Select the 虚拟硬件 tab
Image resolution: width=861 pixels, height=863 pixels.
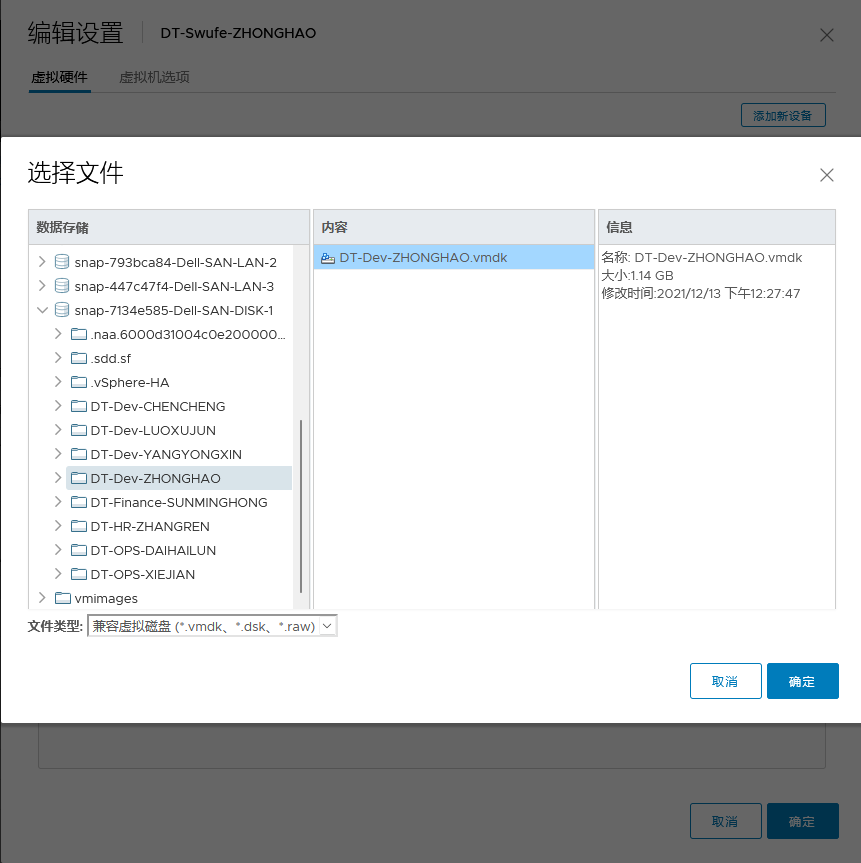(x=59, y=76)
